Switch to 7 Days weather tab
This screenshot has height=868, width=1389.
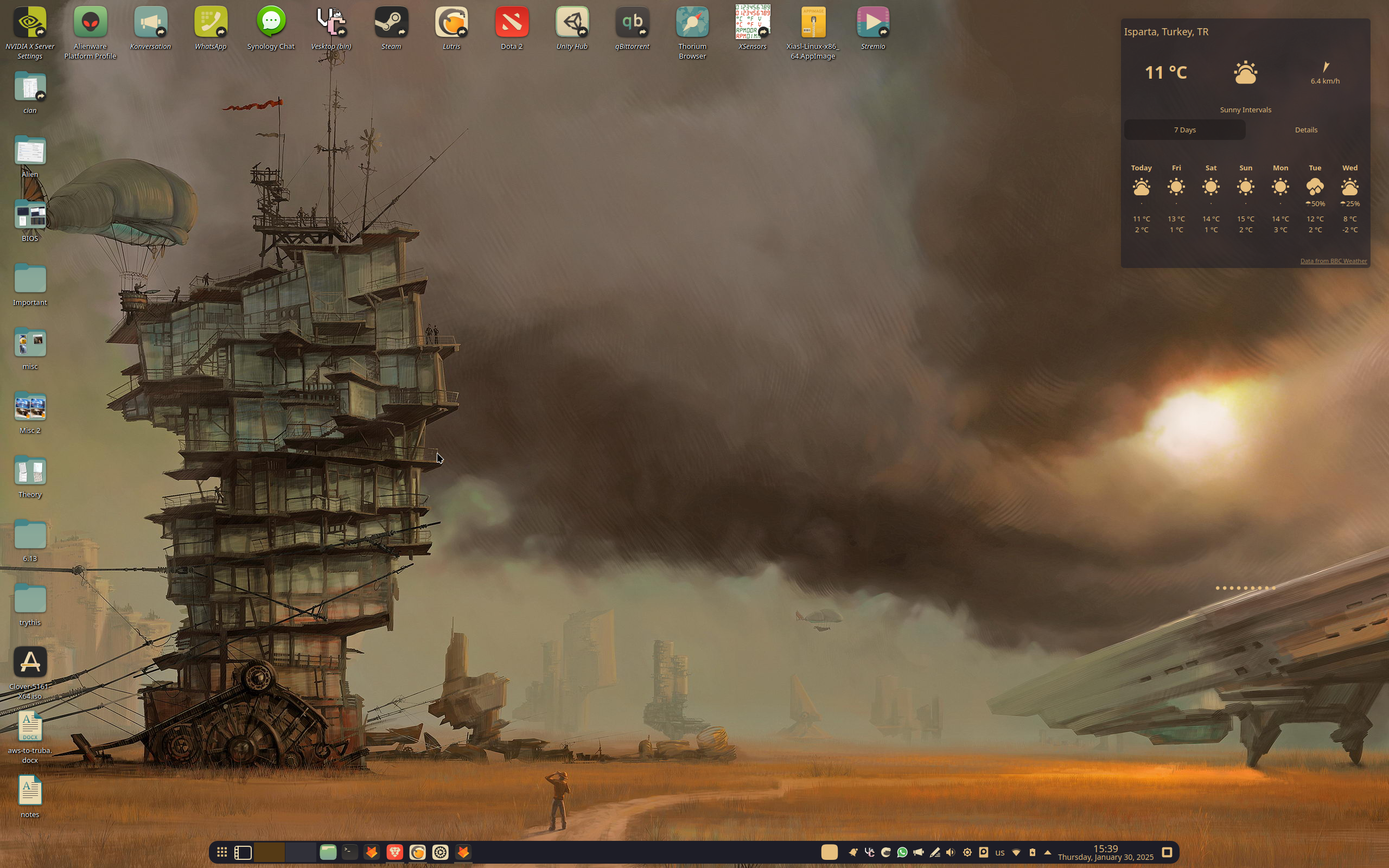tap(1184, 130)
